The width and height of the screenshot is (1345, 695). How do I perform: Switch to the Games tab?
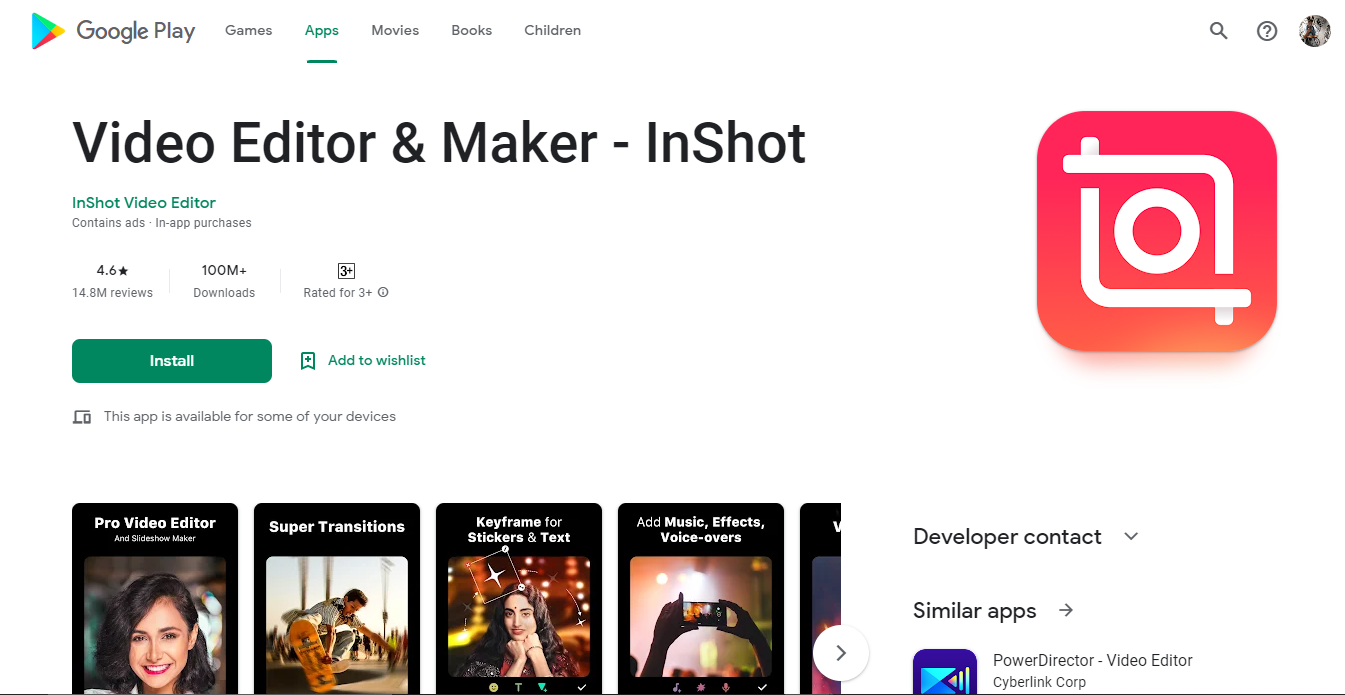tap(249, 31)
